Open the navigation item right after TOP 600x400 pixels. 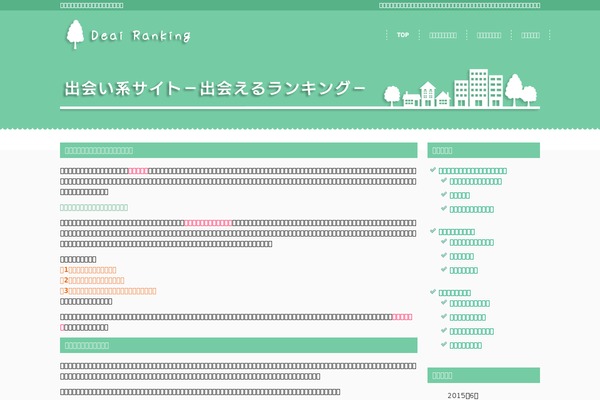tap(443, 35)
